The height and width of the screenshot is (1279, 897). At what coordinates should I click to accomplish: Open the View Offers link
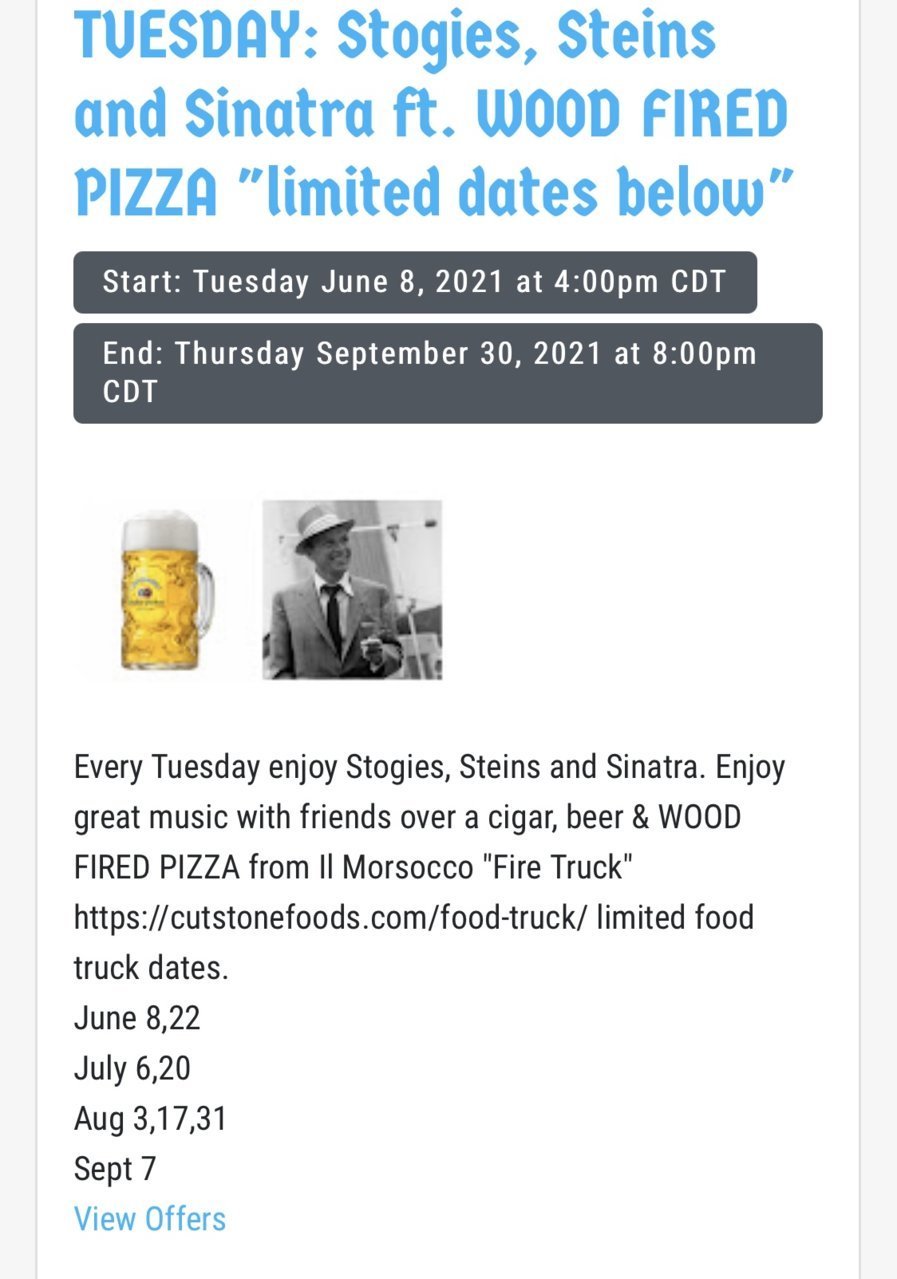pos(150,1219)
